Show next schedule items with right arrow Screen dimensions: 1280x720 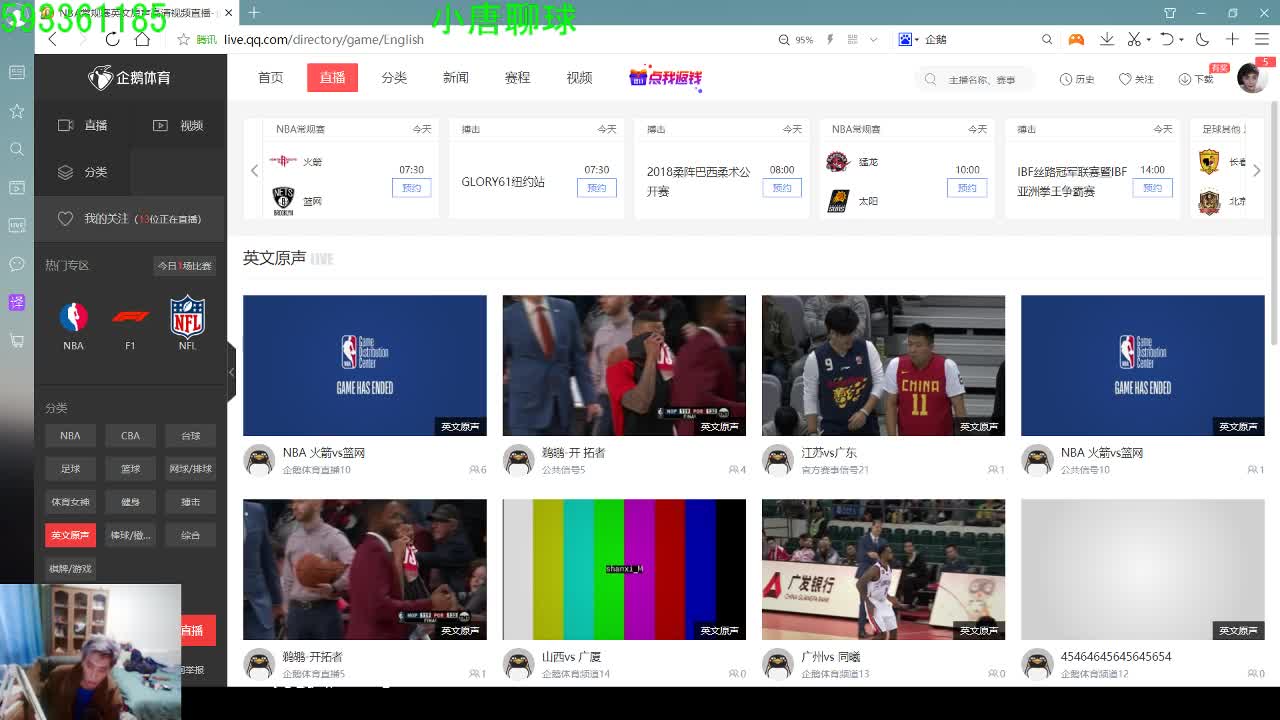pyautogui.click(x=1257, y=170)
